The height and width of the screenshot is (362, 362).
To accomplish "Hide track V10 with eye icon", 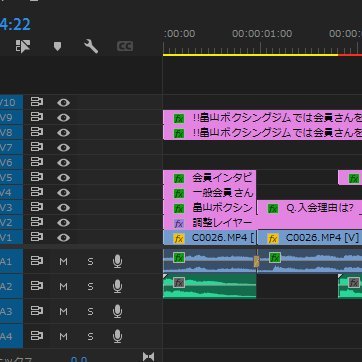I will point(63,102).
